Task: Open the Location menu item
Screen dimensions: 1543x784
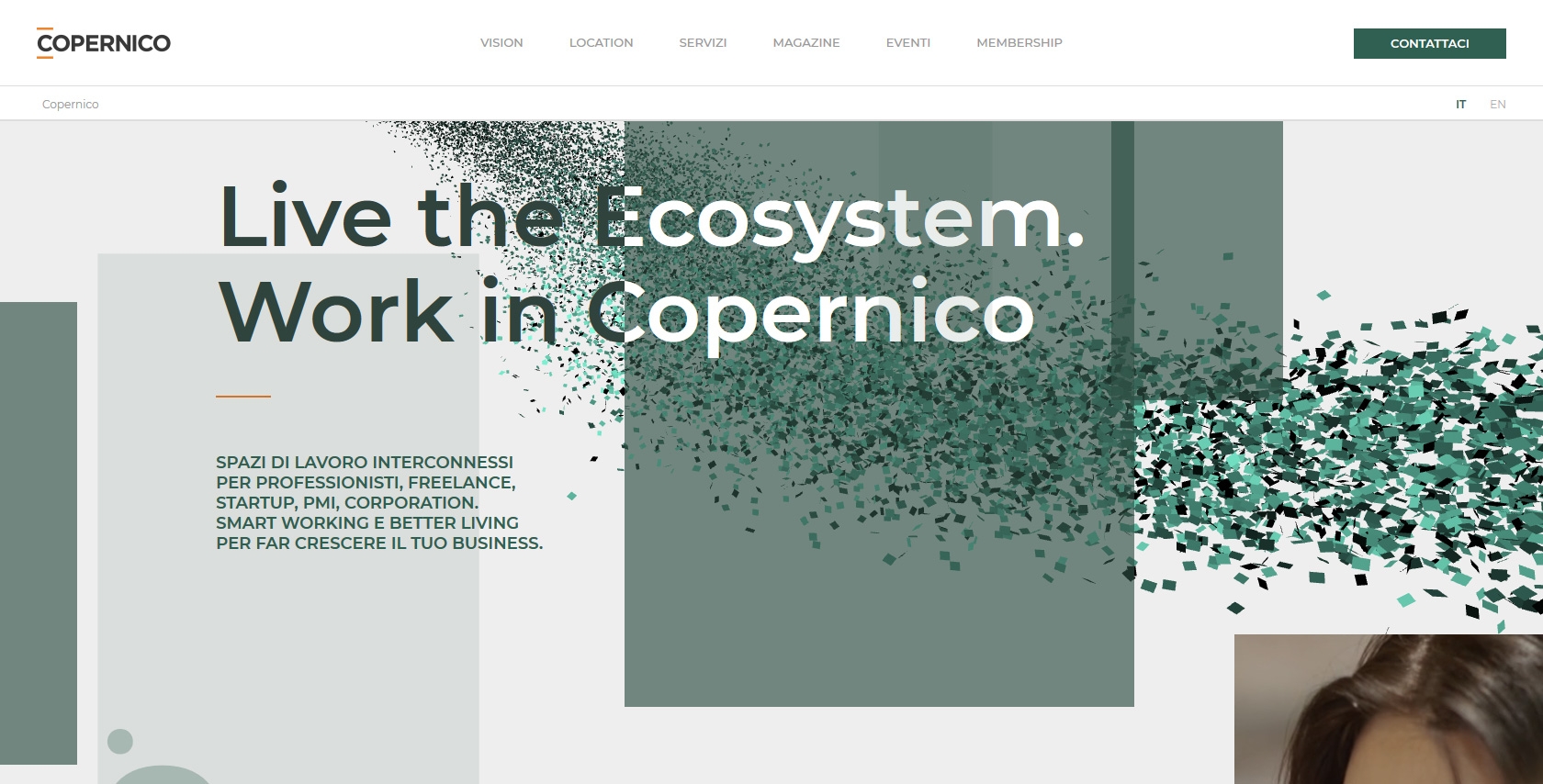Action: click(x=601, y=43)
